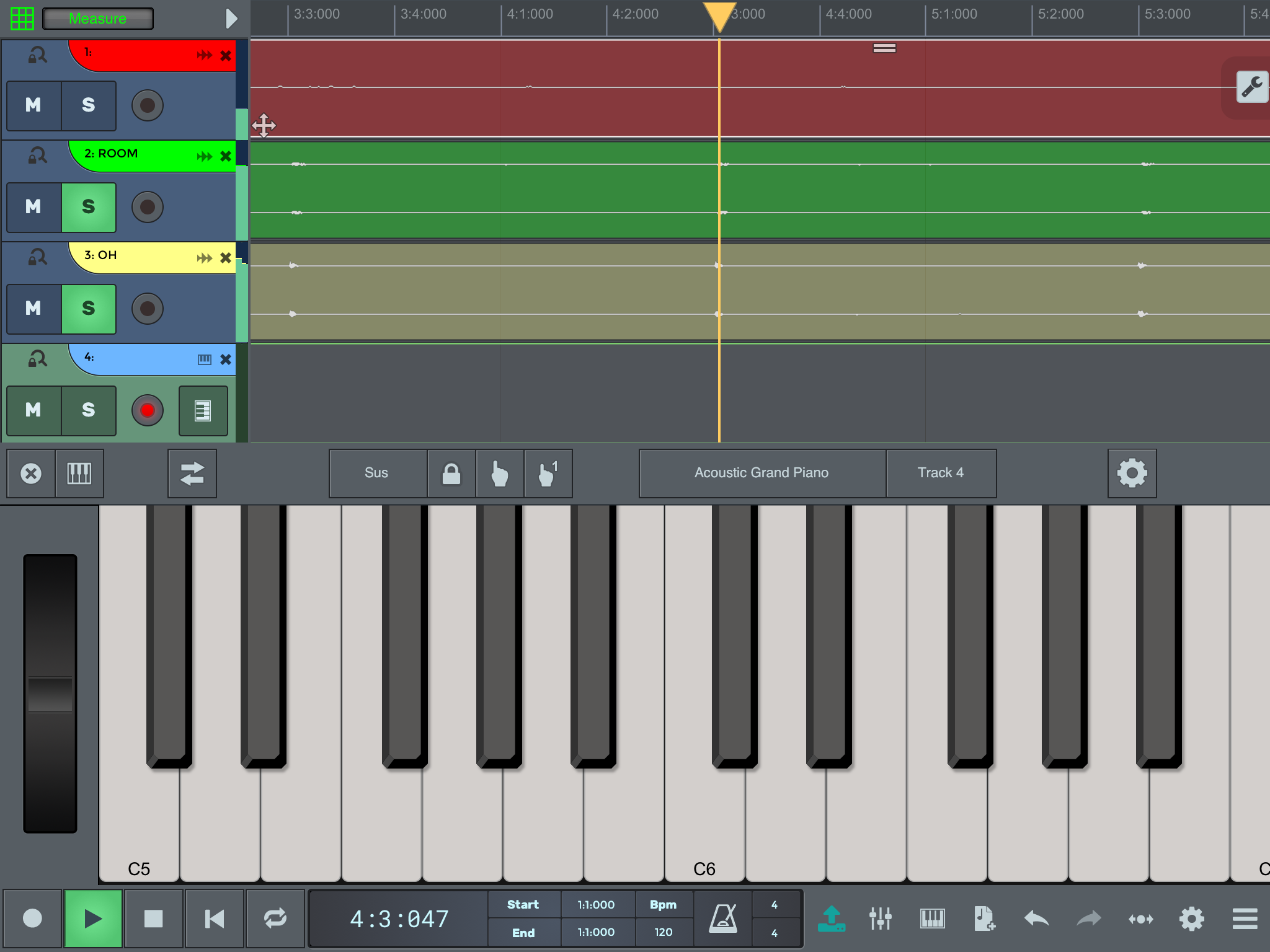Open track 4 piano roll editor
Screen dimensions: 1270x952
[x=203, y=410]
